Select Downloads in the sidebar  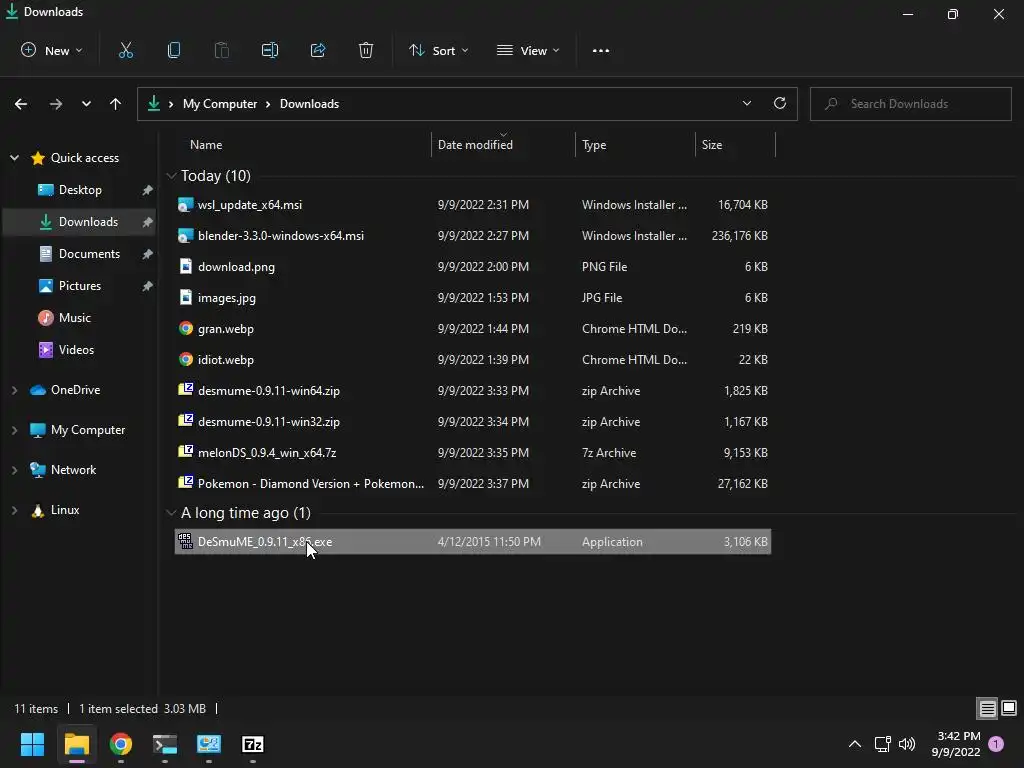[x=80, y=222]
